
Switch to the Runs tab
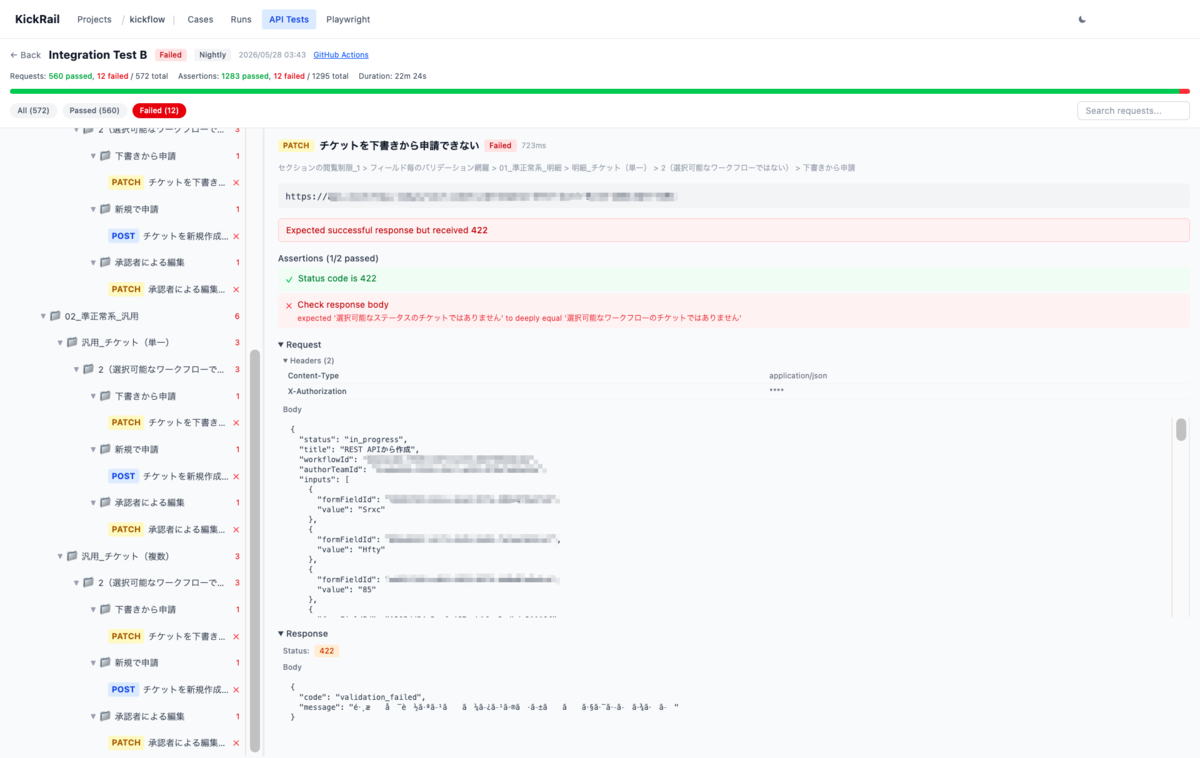click(241, 19)
